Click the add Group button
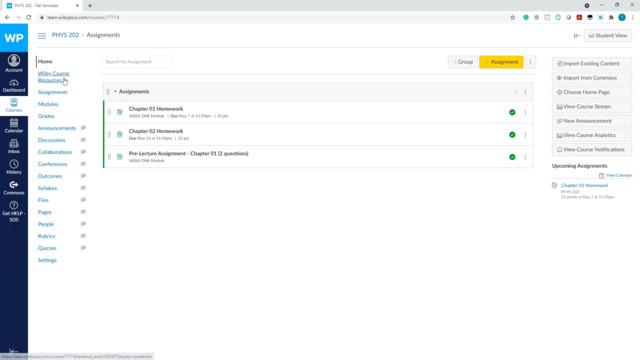Viewport: 640px width, 360px height. coord(463,62)
